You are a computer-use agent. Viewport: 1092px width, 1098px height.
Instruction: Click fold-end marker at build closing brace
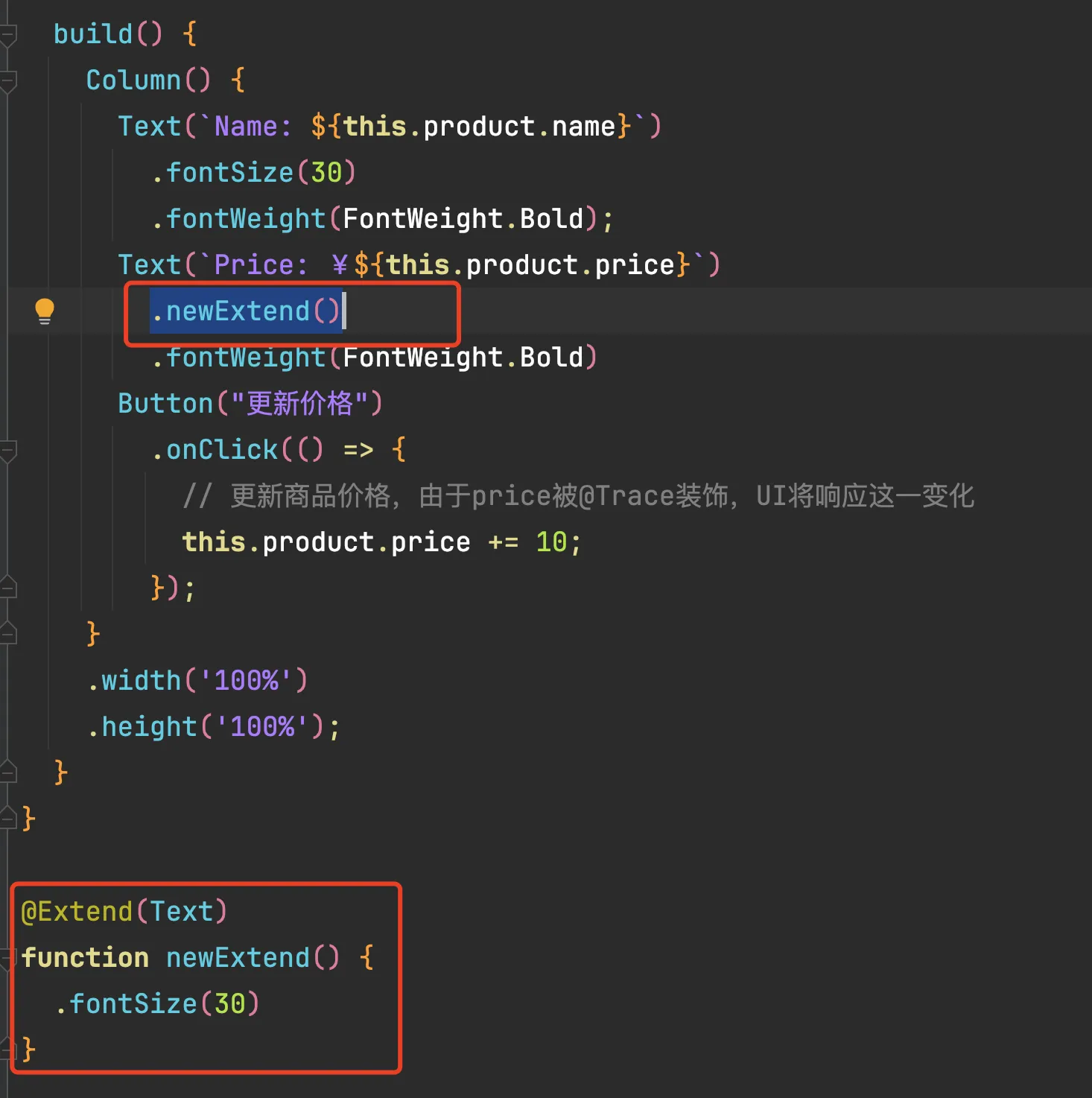(8, 772)
